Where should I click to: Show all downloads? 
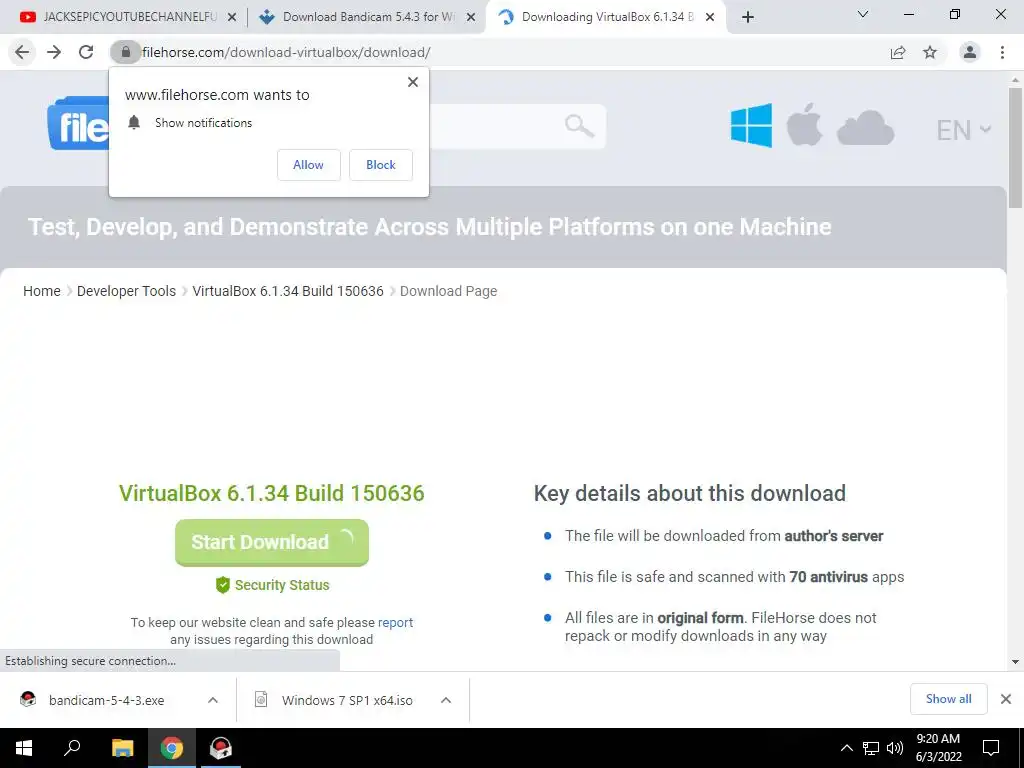coord(948,699)
